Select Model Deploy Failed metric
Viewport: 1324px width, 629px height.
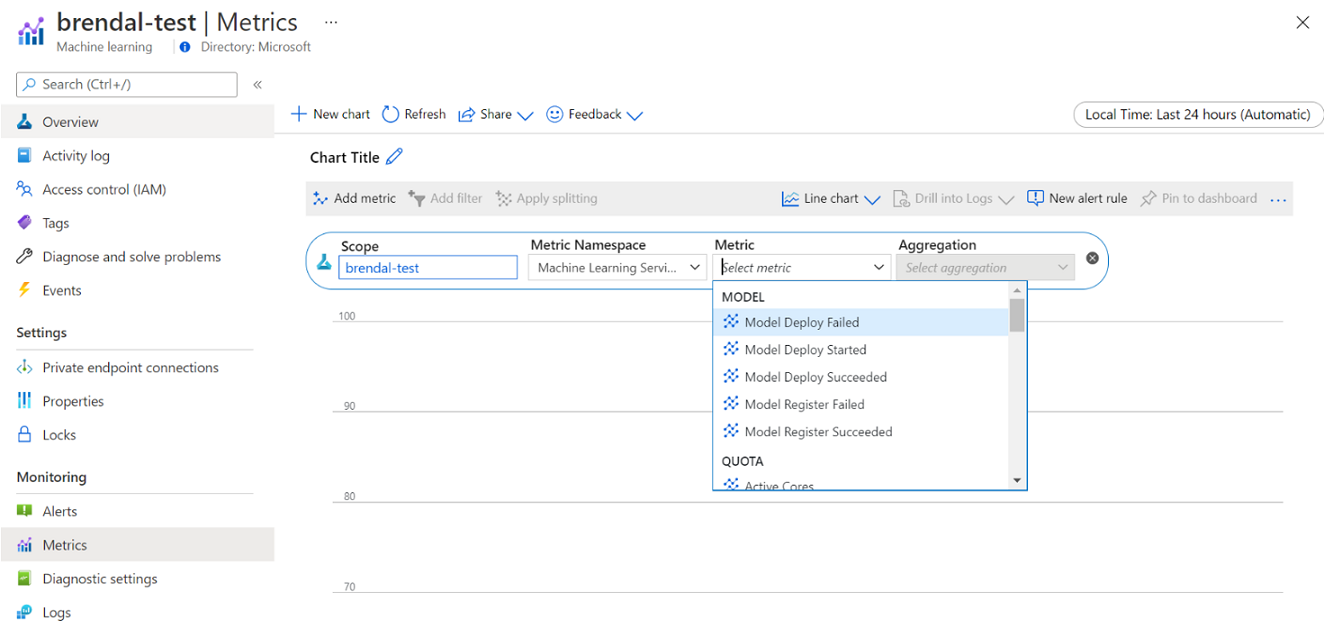point(861,322)
